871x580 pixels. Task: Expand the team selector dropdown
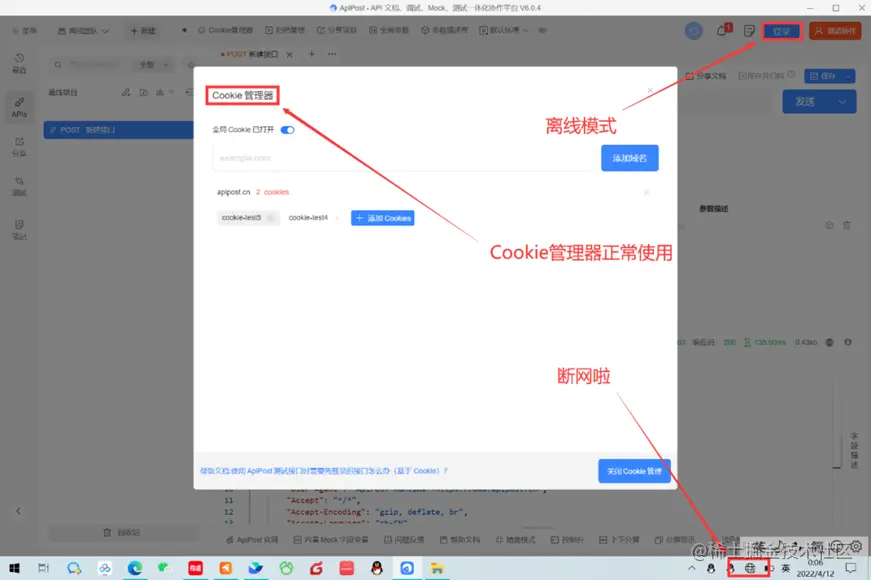pos(83,31)
